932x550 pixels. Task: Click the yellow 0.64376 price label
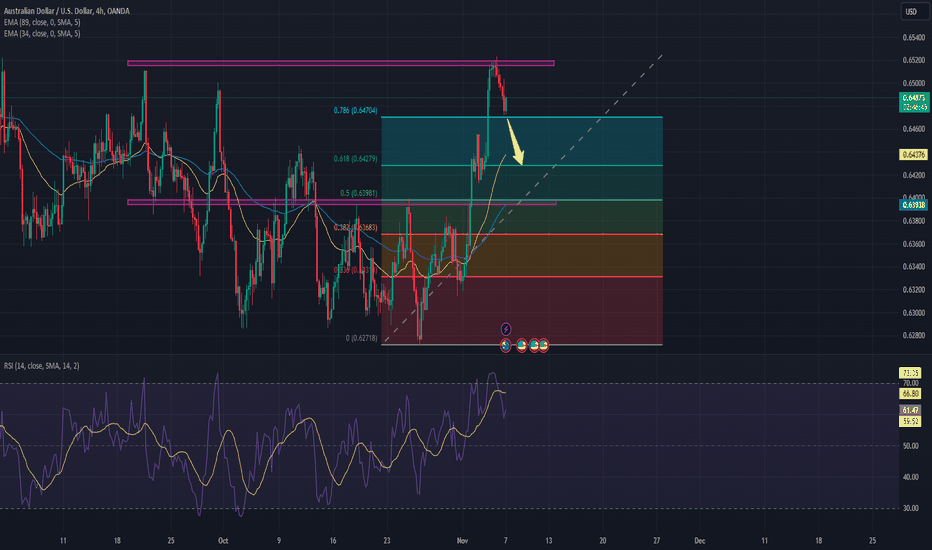click(914, 155)
